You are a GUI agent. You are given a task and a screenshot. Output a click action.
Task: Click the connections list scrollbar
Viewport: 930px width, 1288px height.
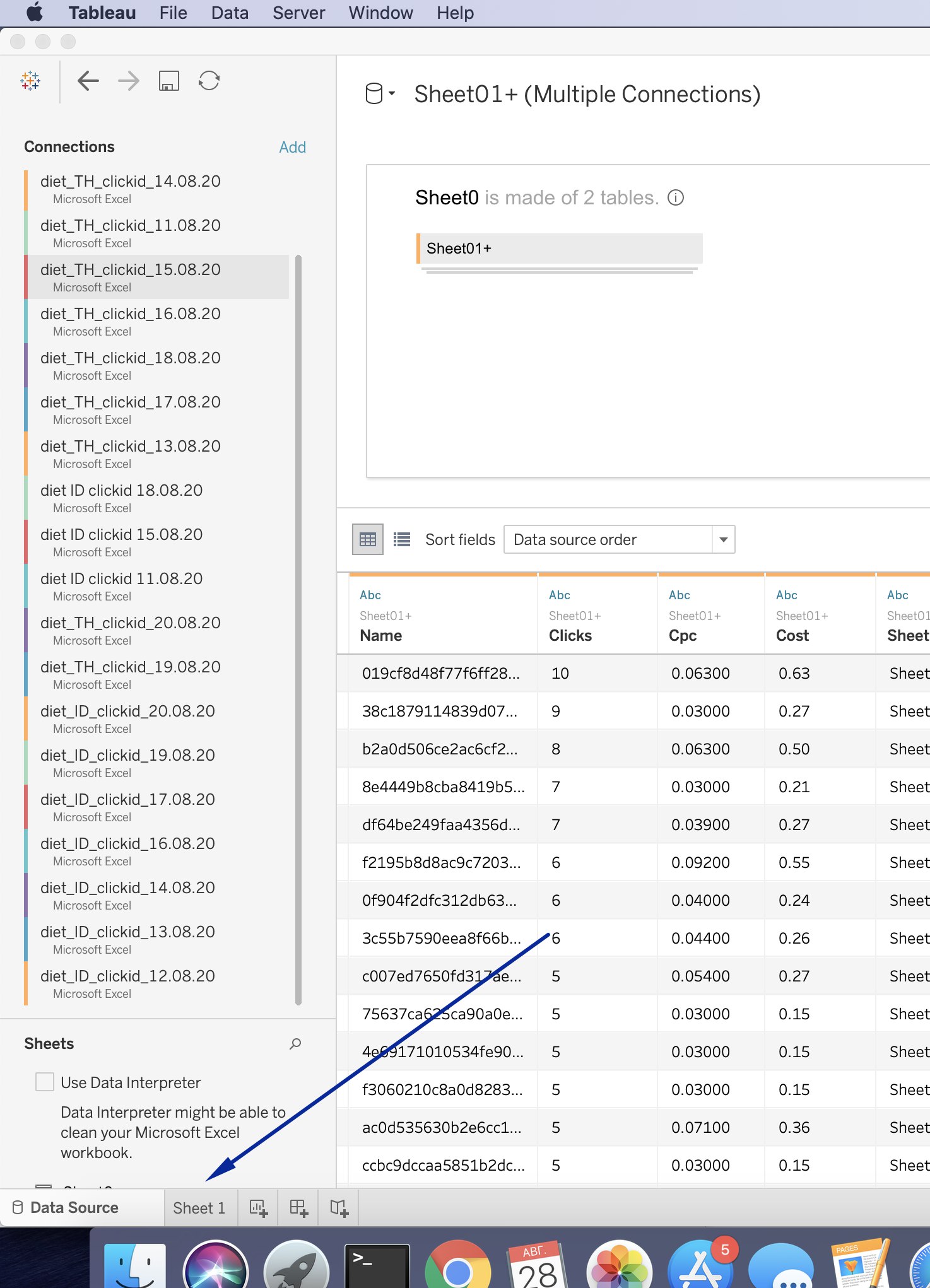coord(298,629)
